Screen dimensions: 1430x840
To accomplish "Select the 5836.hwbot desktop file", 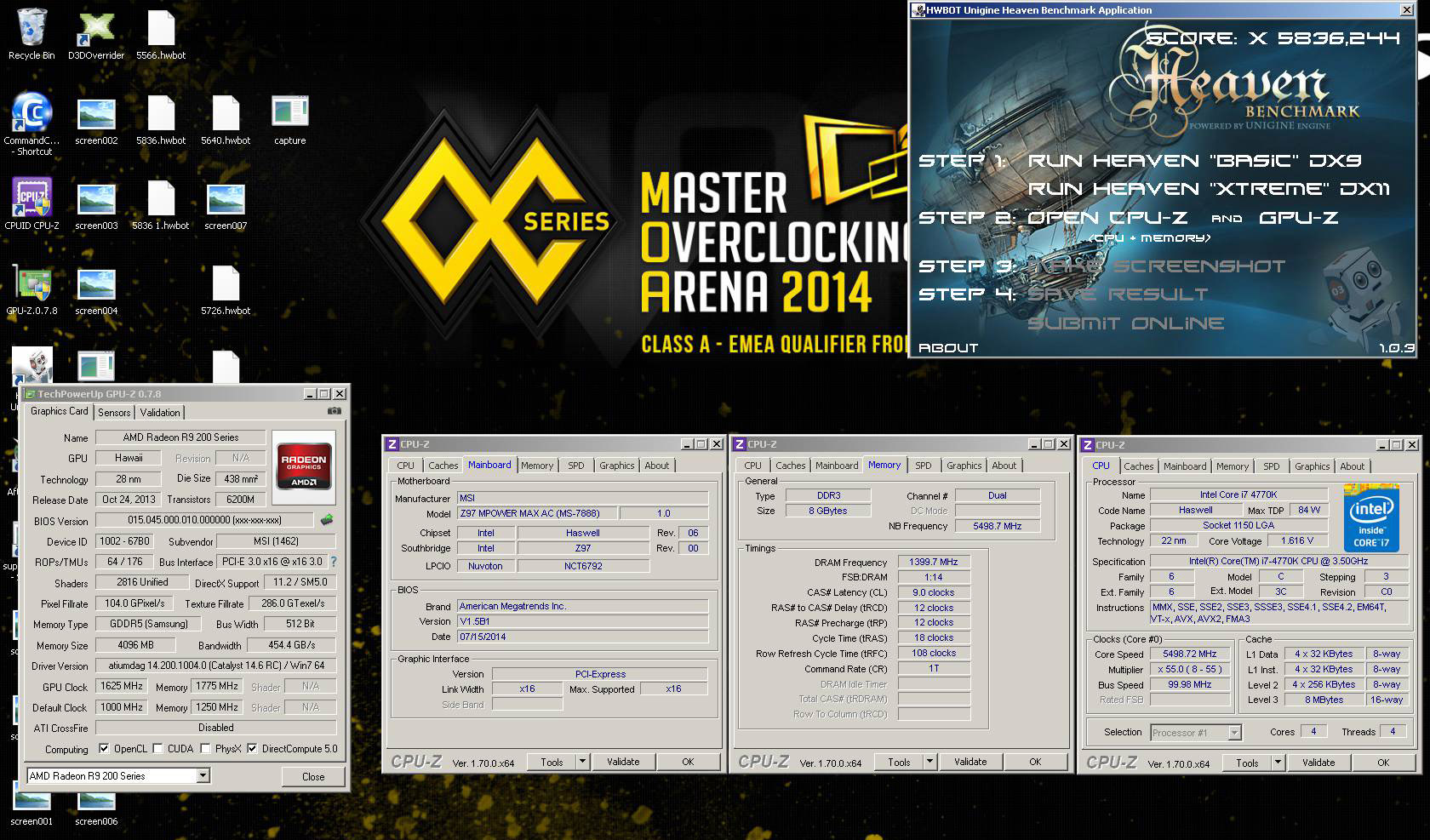I will coord(161,119).
